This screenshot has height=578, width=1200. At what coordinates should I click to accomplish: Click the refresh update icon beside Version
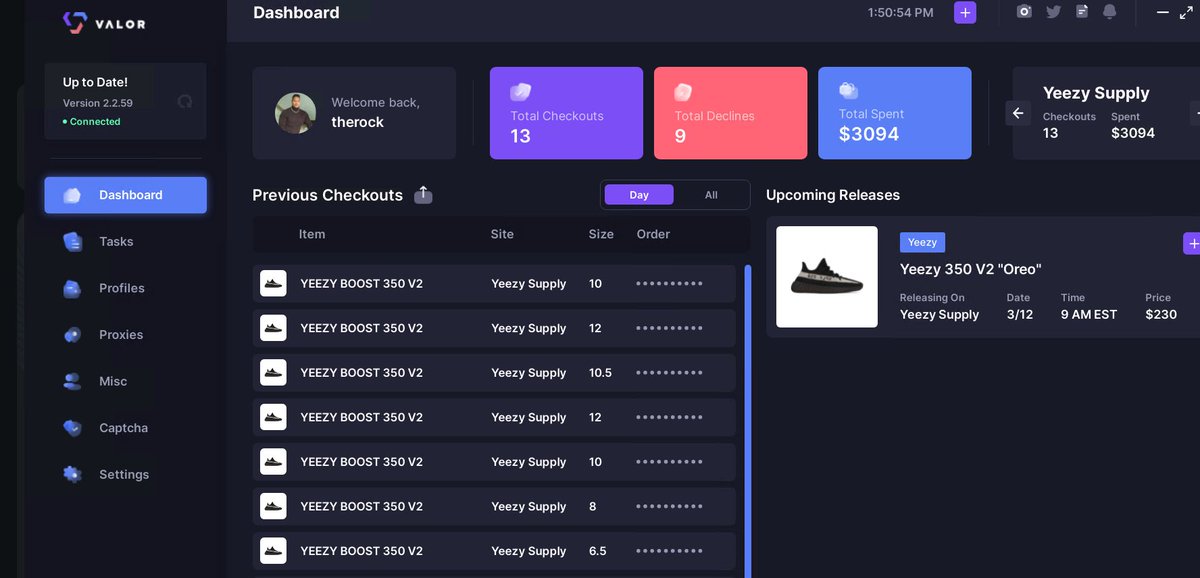[184, 102]
